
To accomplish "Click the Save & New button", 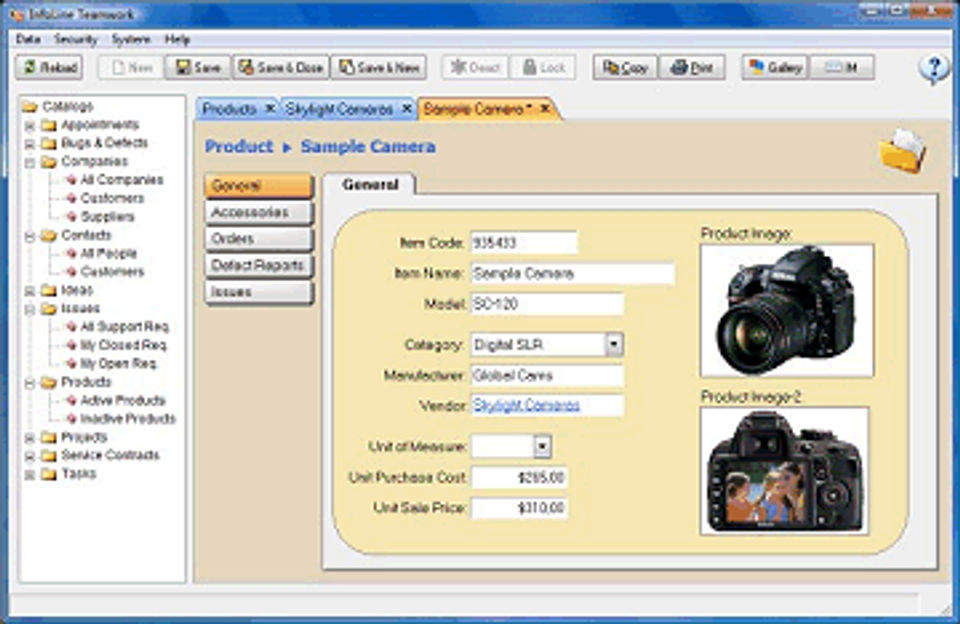I will tap(379, 67).
